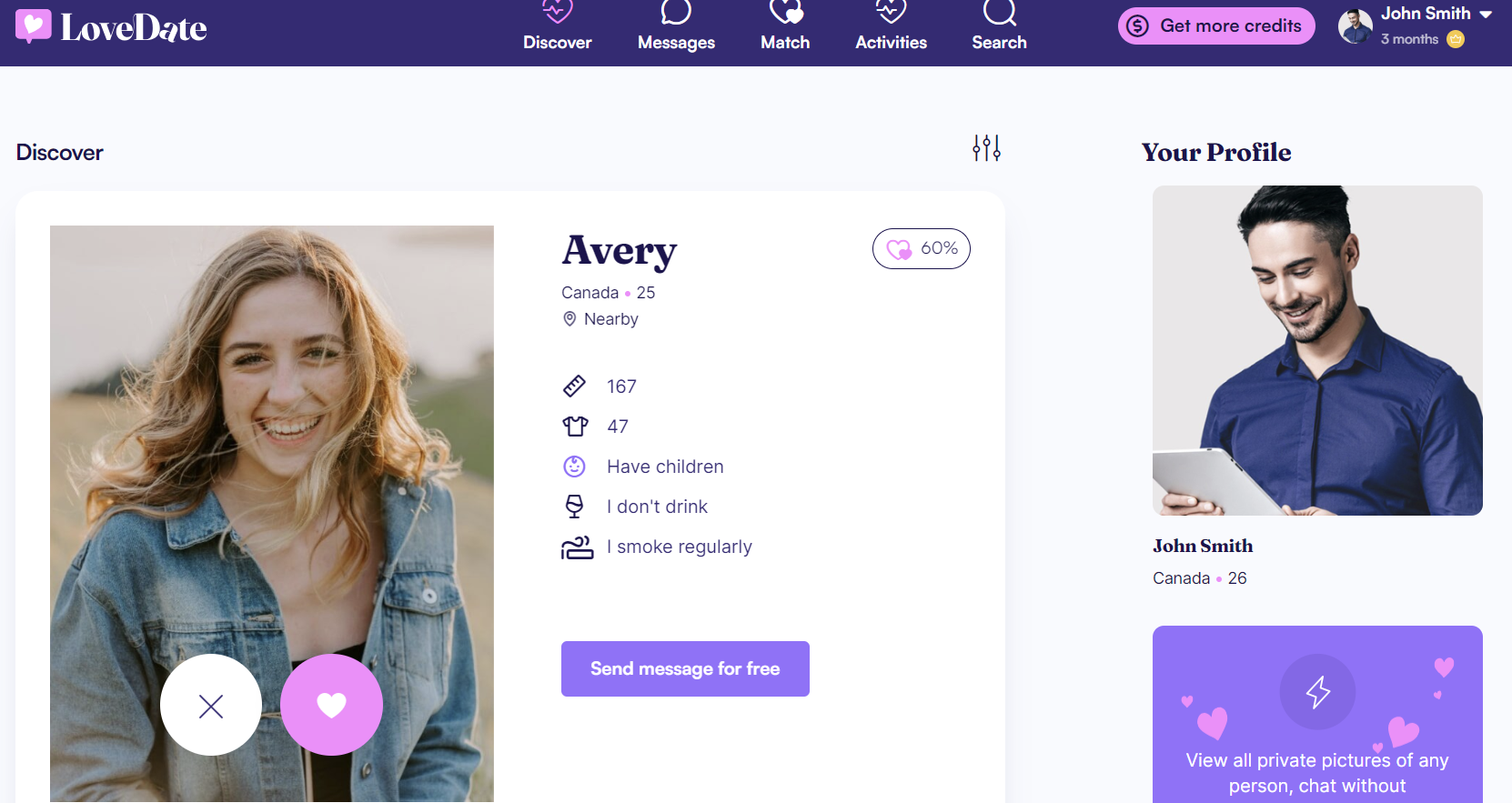
Task: Go to the Match tab
Action: [x=785, y=27]
